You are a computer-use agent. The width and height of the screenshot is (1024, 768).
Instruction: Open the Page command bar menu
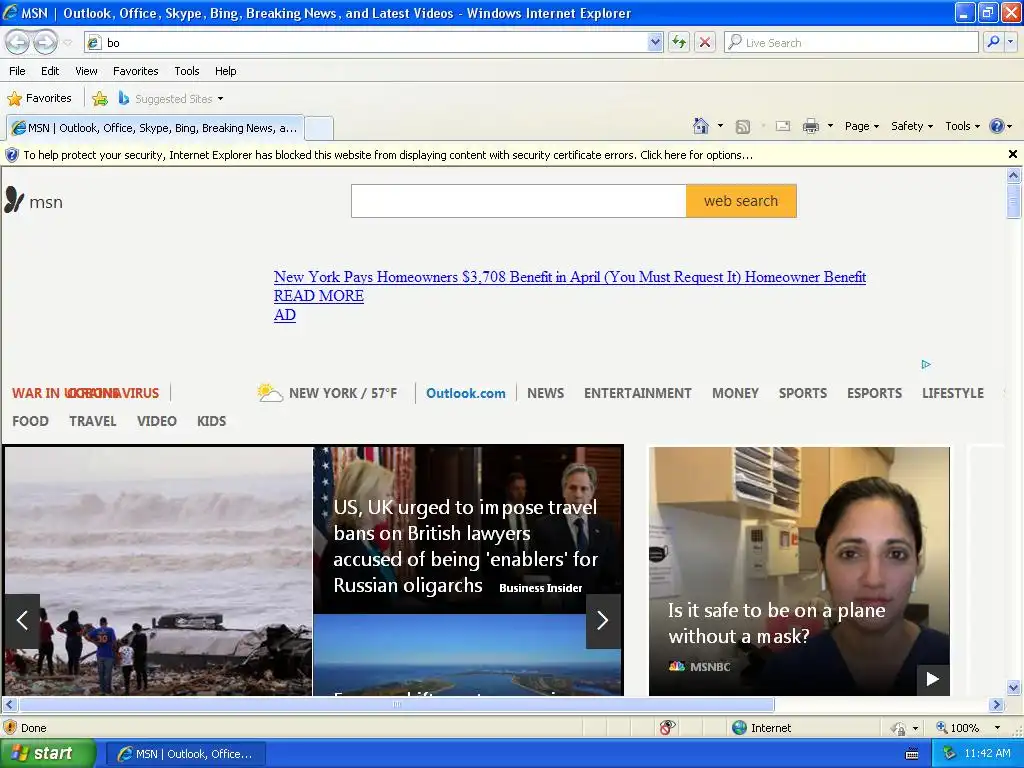tap(861, 126)
